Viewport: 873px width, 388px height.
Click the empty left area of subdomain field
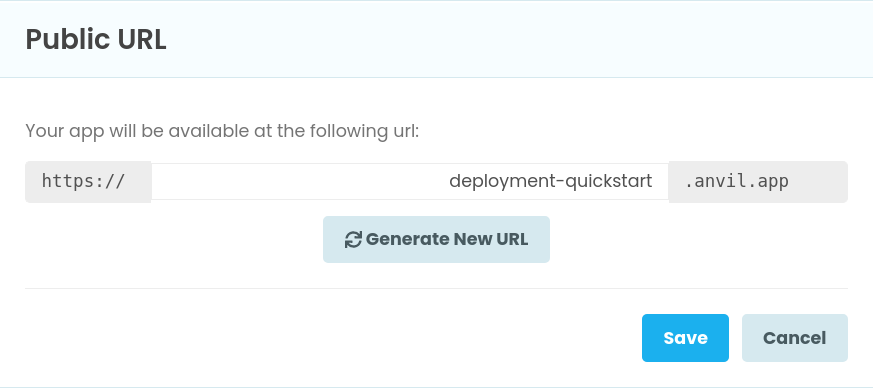tap(290, 181)
